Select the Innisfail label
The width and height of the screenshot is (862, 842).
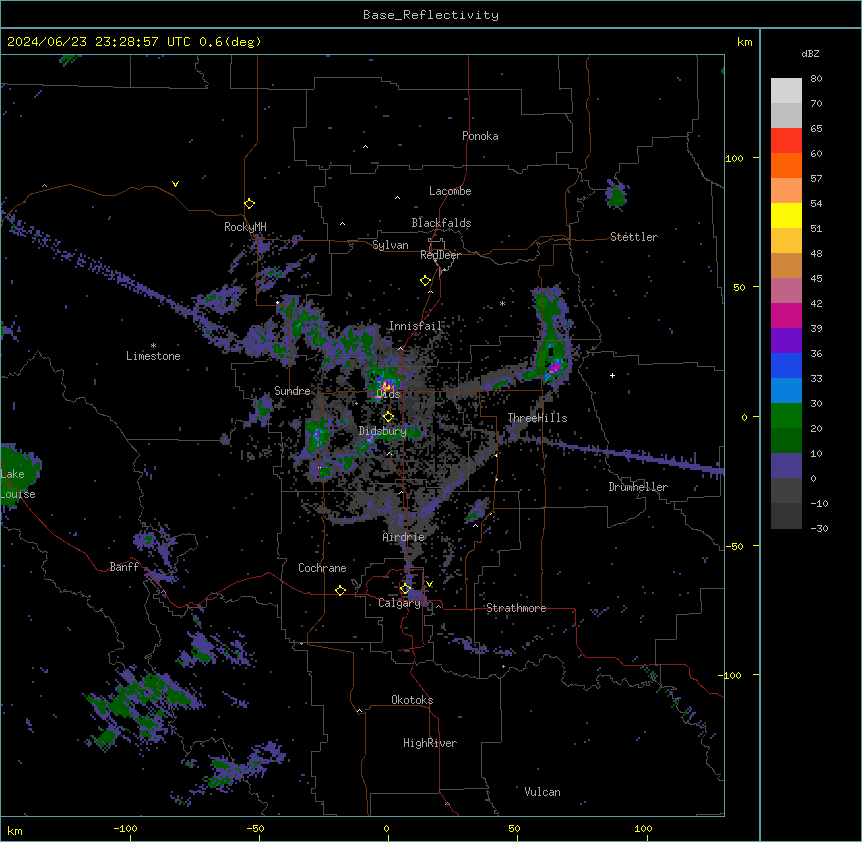415,326
